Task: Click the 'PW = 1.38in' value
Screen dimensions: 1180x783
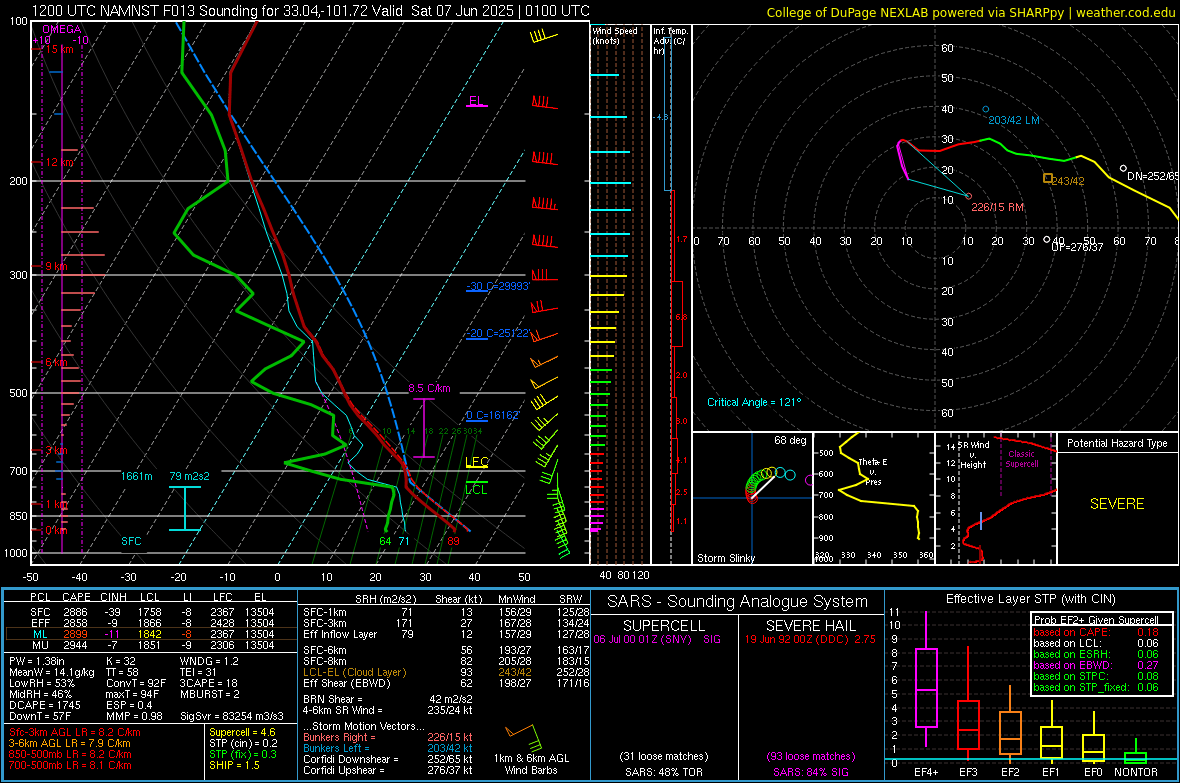Action: 36,661
